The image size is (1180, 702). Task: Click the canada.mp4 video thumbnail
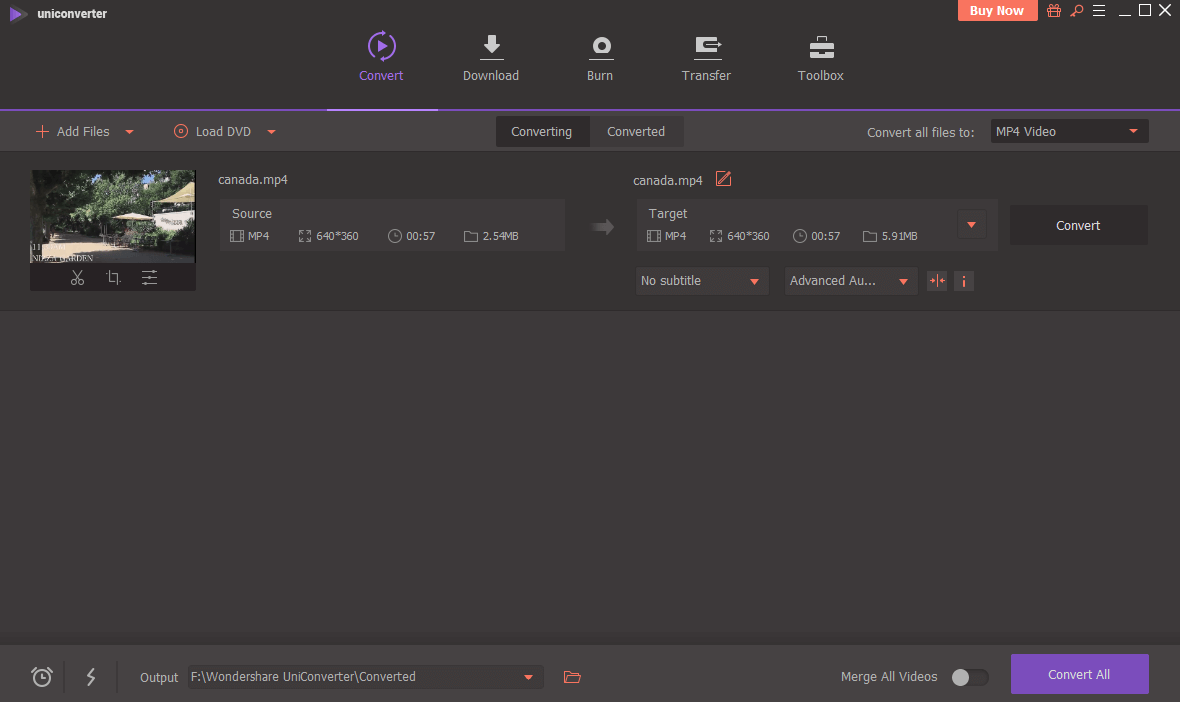tap(113, 216)
